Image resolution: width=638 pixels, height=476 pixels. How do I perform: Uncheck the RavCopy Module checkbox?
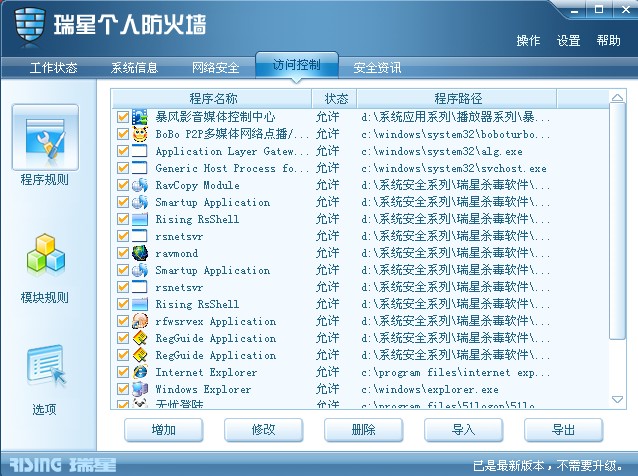point(122,185)
